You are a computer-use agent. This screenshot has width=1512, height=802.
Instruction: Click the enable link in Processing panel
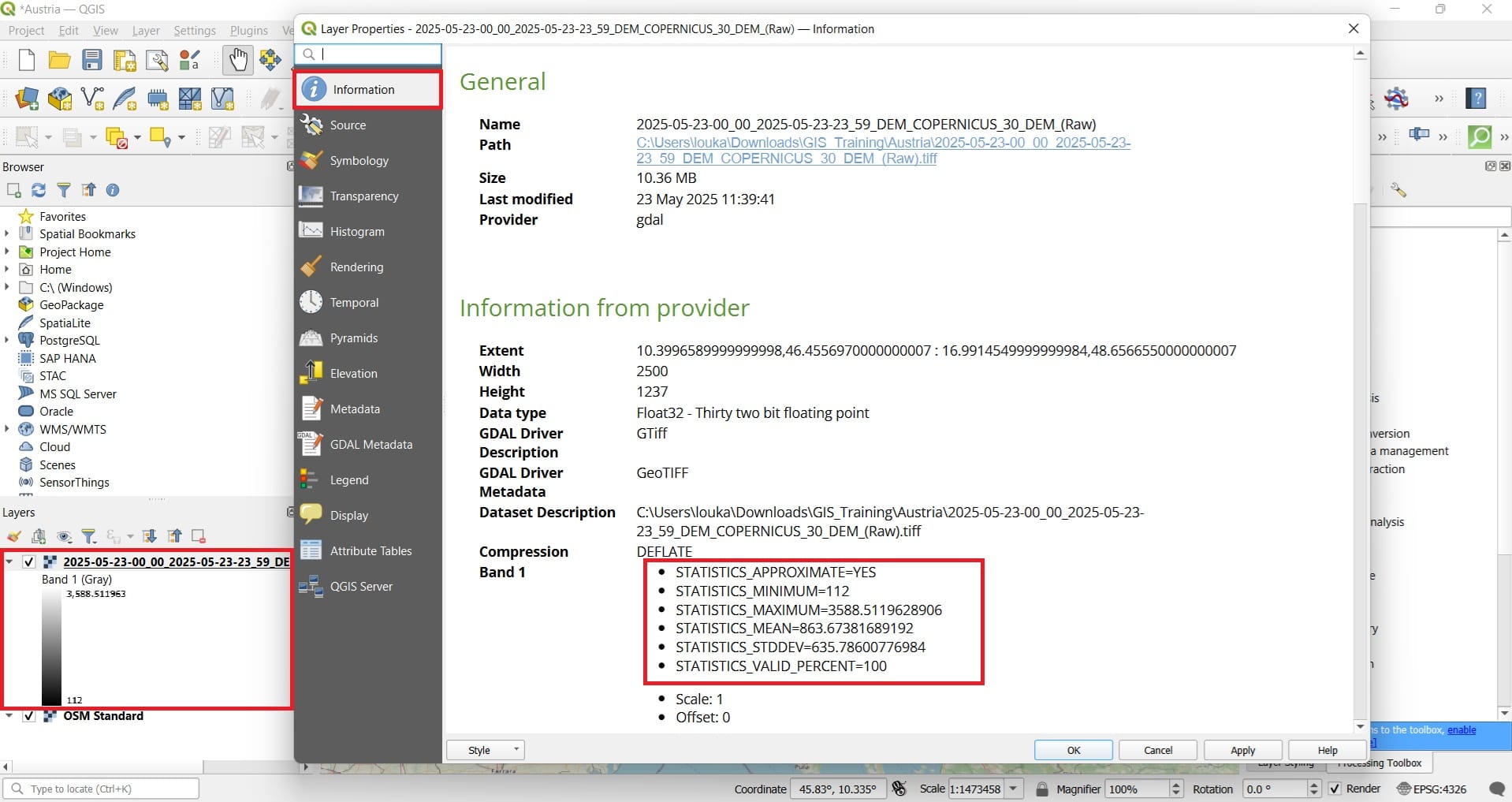[x=1462, y=730]
